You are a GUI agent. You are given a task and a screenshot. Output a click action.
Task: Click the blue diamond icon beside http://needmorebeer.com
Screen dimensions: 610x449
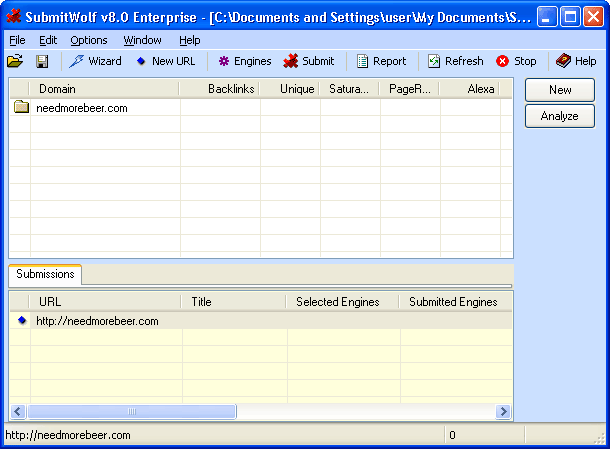[x=22, y=320]
